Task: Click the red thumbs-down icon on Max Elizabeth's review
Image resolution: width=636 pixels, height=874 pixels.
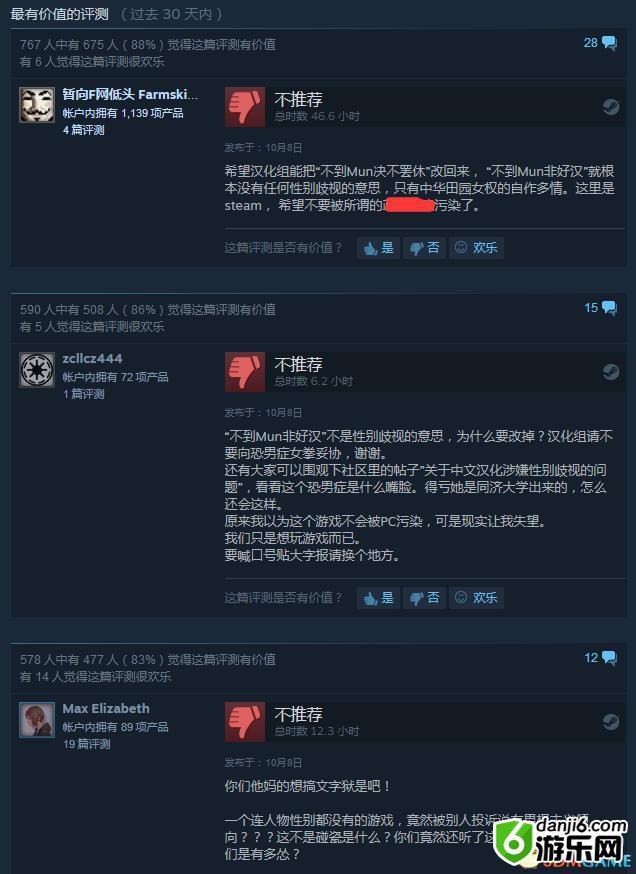Action: [x=245, y=722]
